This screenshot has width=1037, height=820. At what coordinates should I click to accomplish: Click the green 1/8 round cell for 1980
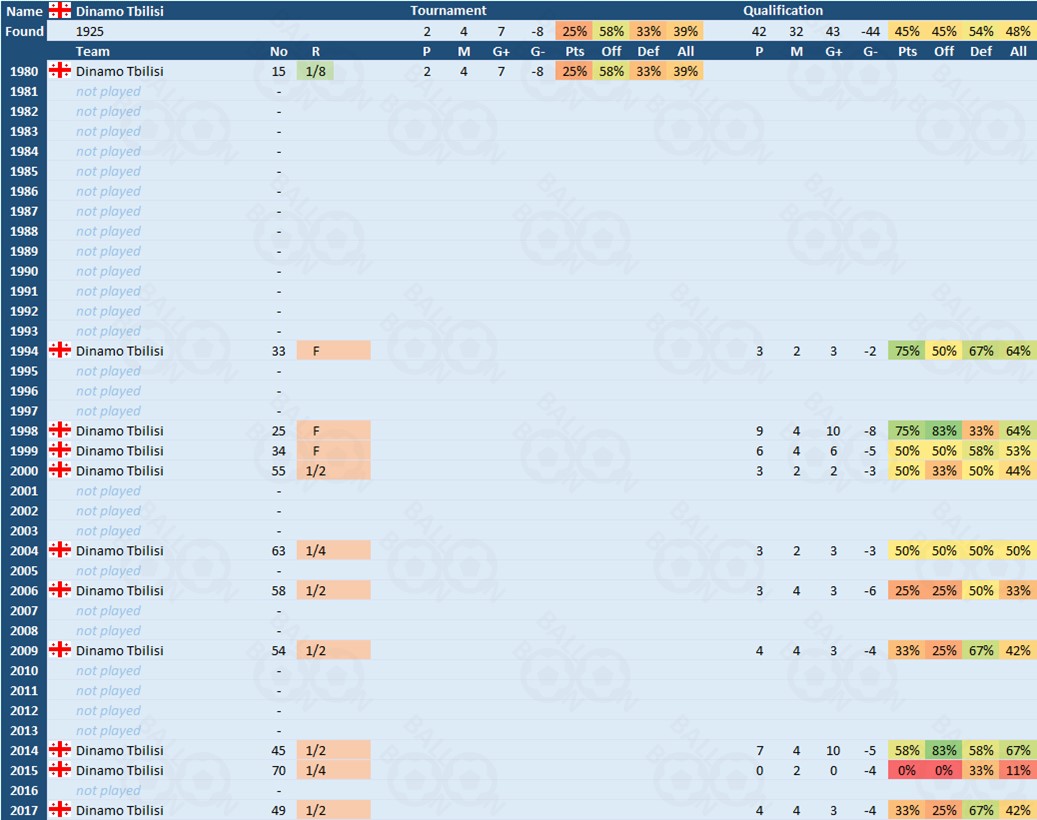[316, 71]
